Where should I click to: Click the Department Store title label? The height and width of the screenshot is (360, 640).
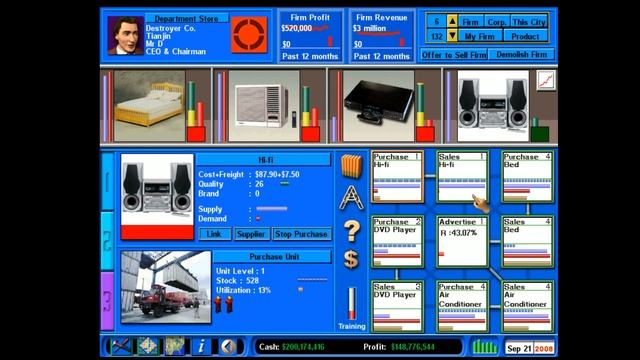[186, 18]
